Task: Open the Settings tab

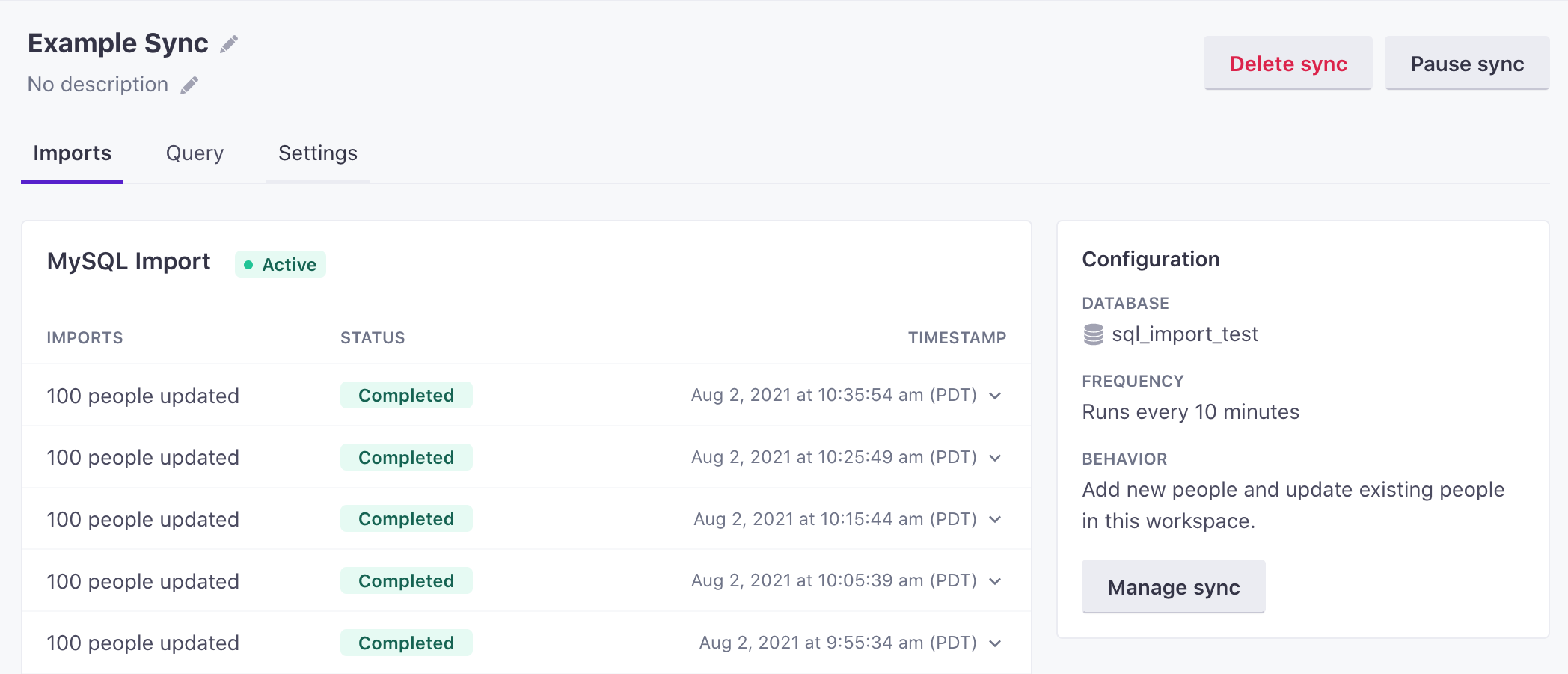Action: click(x=318, y=153)
